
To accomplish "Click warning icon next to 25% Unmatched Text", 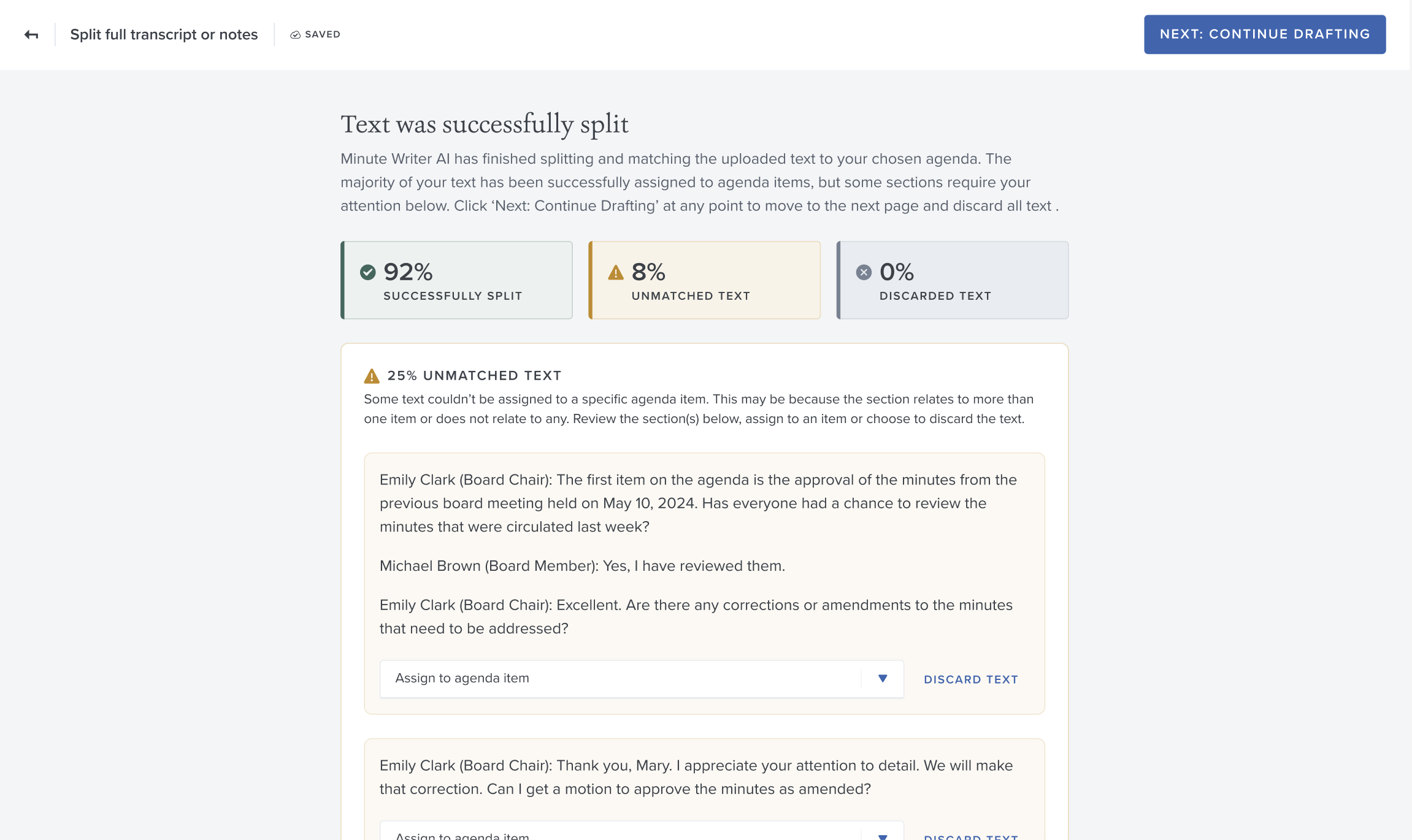I will click(x=372, y=376).
